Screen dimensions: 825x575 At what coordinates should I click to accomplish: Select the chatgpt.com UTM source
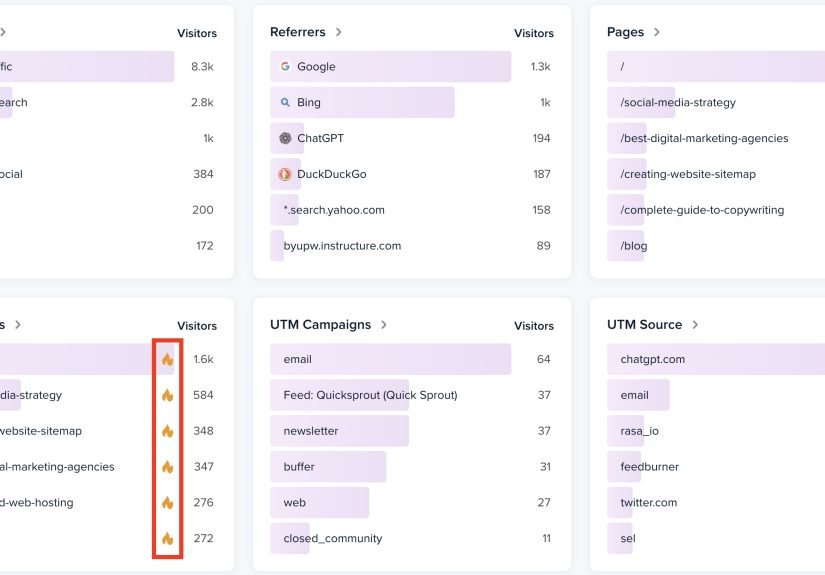pyautogui.click(x=716, y=359)
